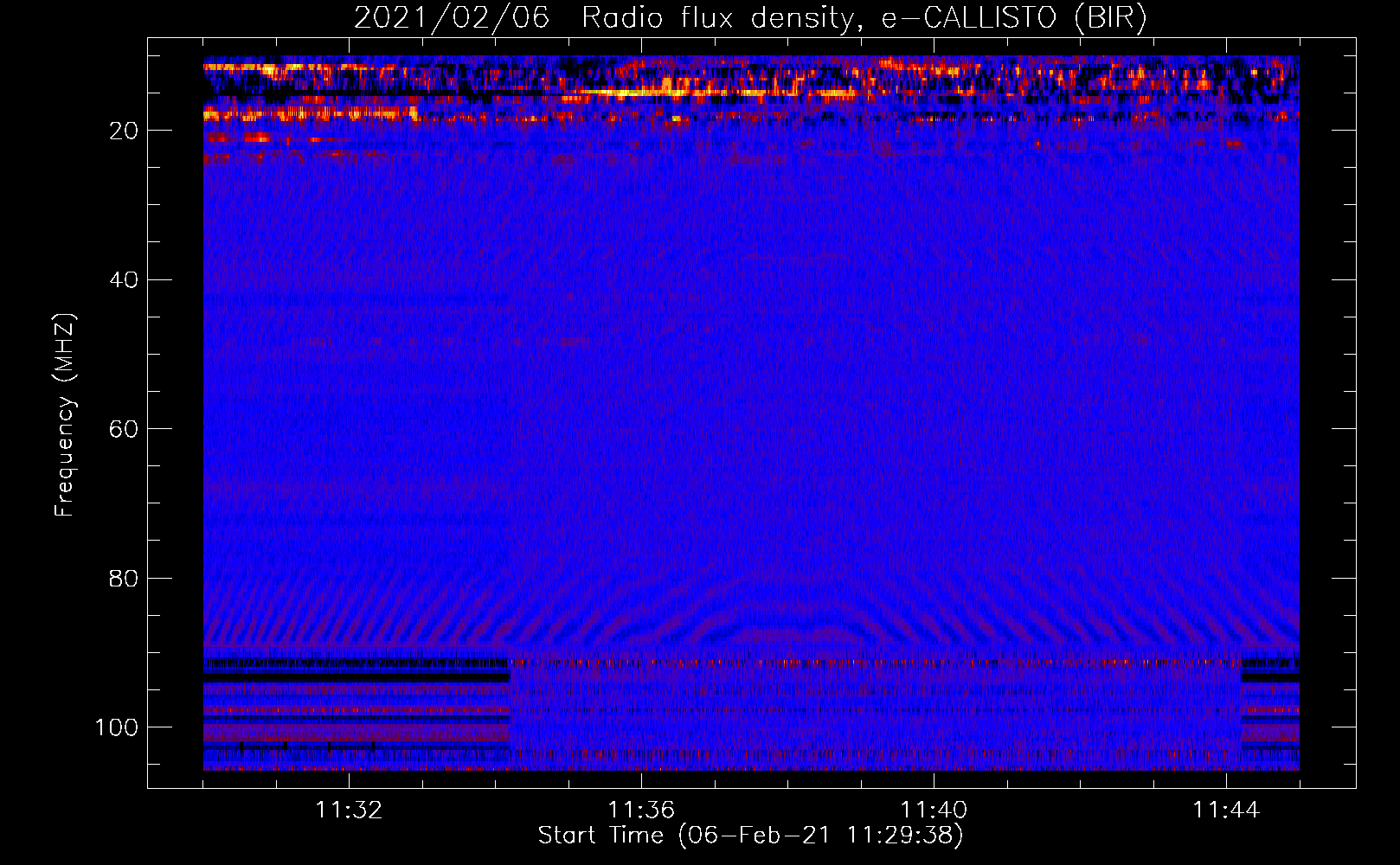Image resolution: width=1400 pixels, height=865 pixels.
Task: Click the 11:32 time tick label
Action: point(349,811)
